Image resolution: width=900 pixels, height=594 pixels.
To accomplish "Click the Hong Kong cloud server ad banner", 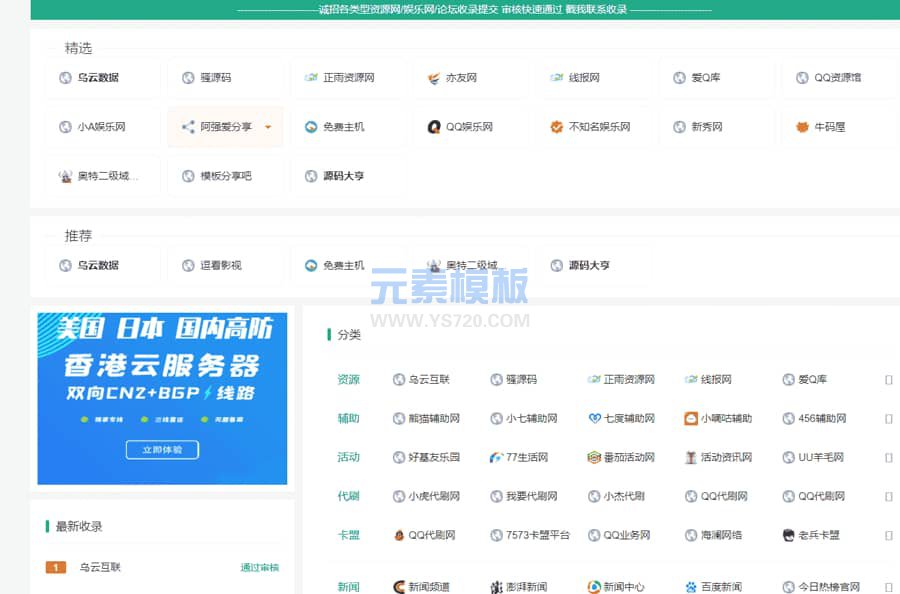I will tap(162, 398).
